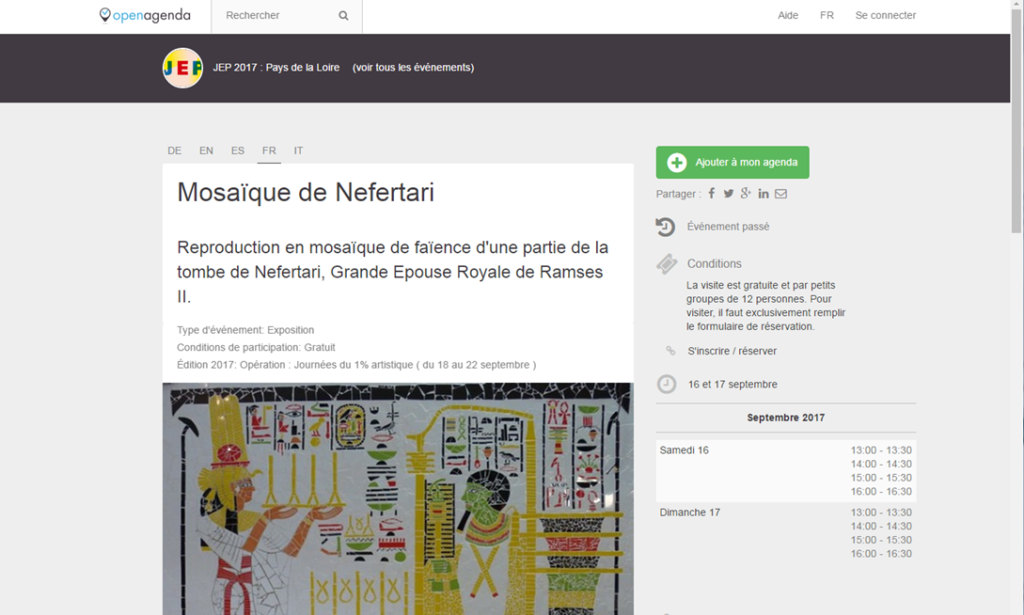Viewport: 1024px width, 615px height.
Task: Share via Google Plus icon
Action: (746, 193)
